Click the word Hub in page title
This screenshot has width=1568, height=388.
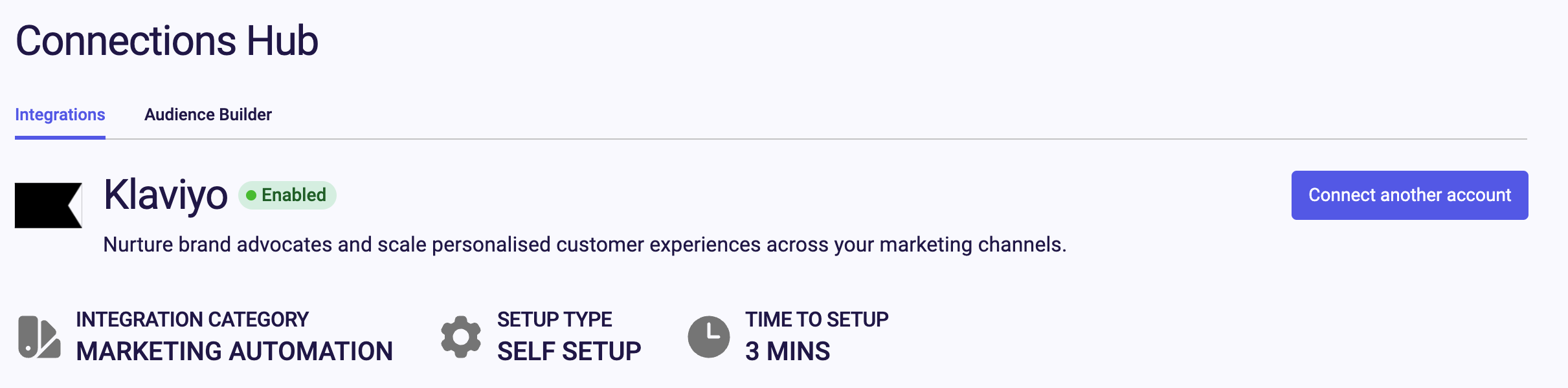pos(282,41)
